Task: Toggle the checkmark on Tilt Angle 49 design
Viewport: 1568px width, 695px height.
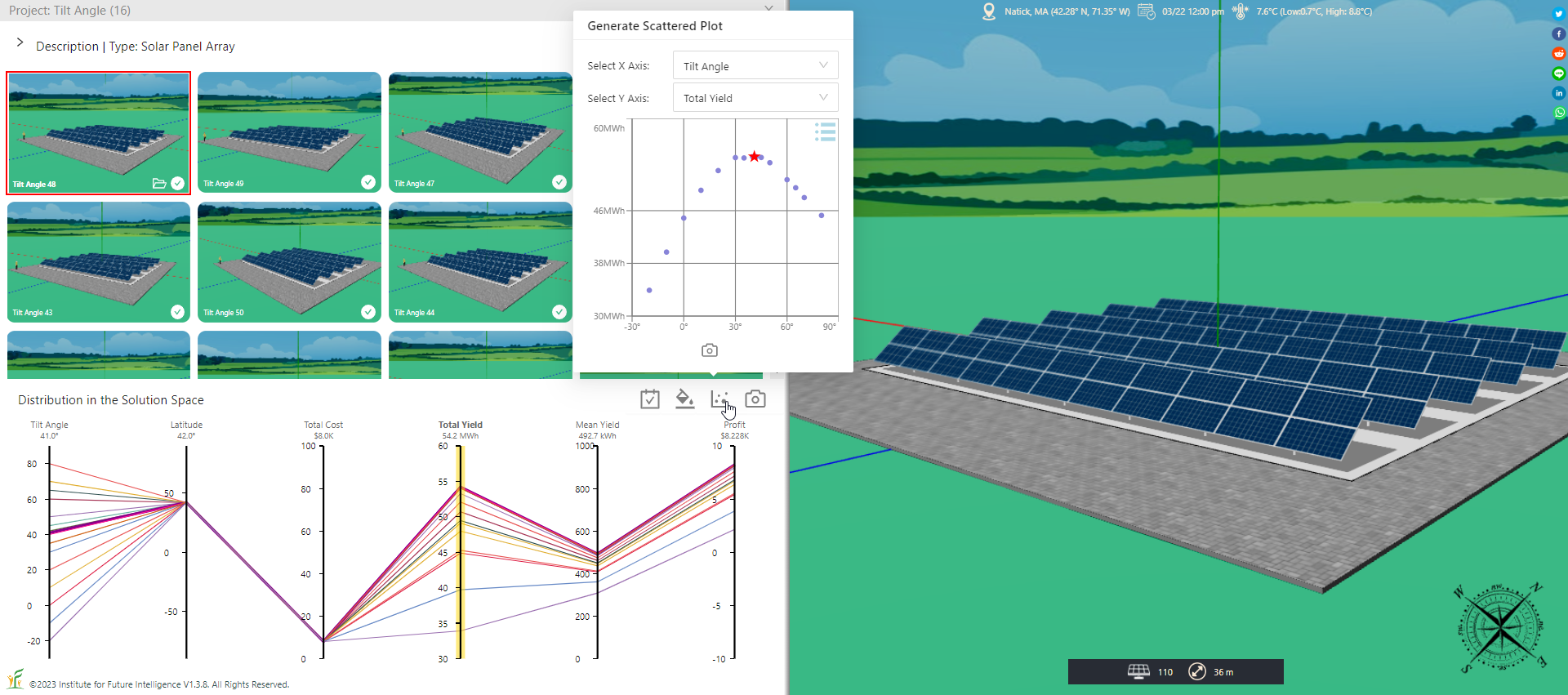Action: pyautogui.click(x=368, y=182)
